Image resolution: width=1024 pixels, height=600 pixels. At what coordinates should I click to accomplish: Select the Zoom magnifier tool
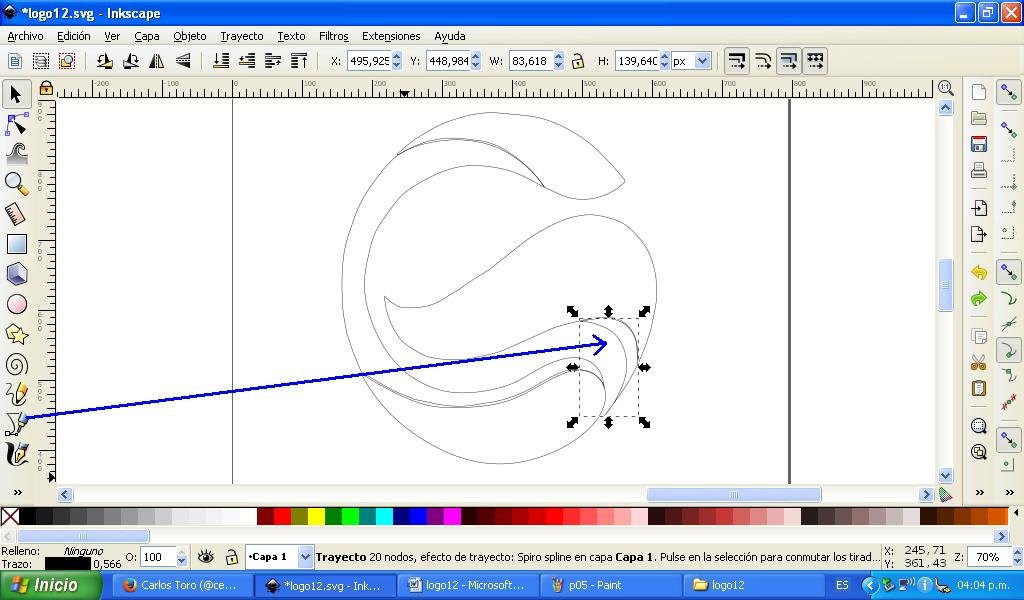pos(16,183)
